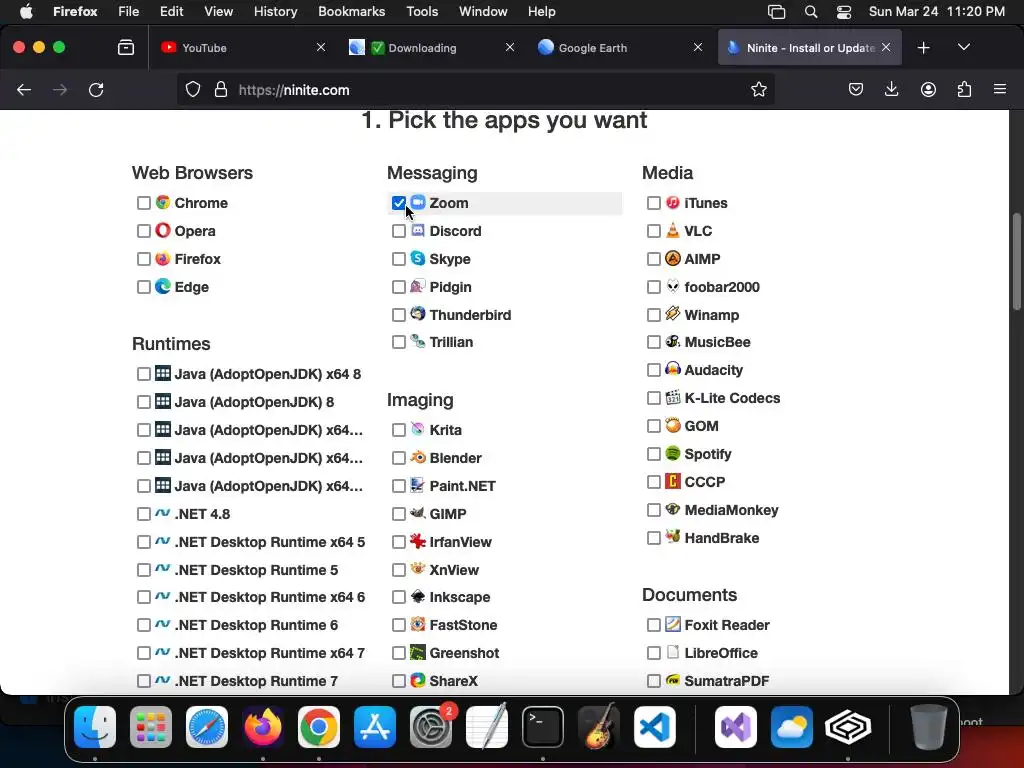Click the GIMP icon
1024x768 pixels.
point(418,513)
